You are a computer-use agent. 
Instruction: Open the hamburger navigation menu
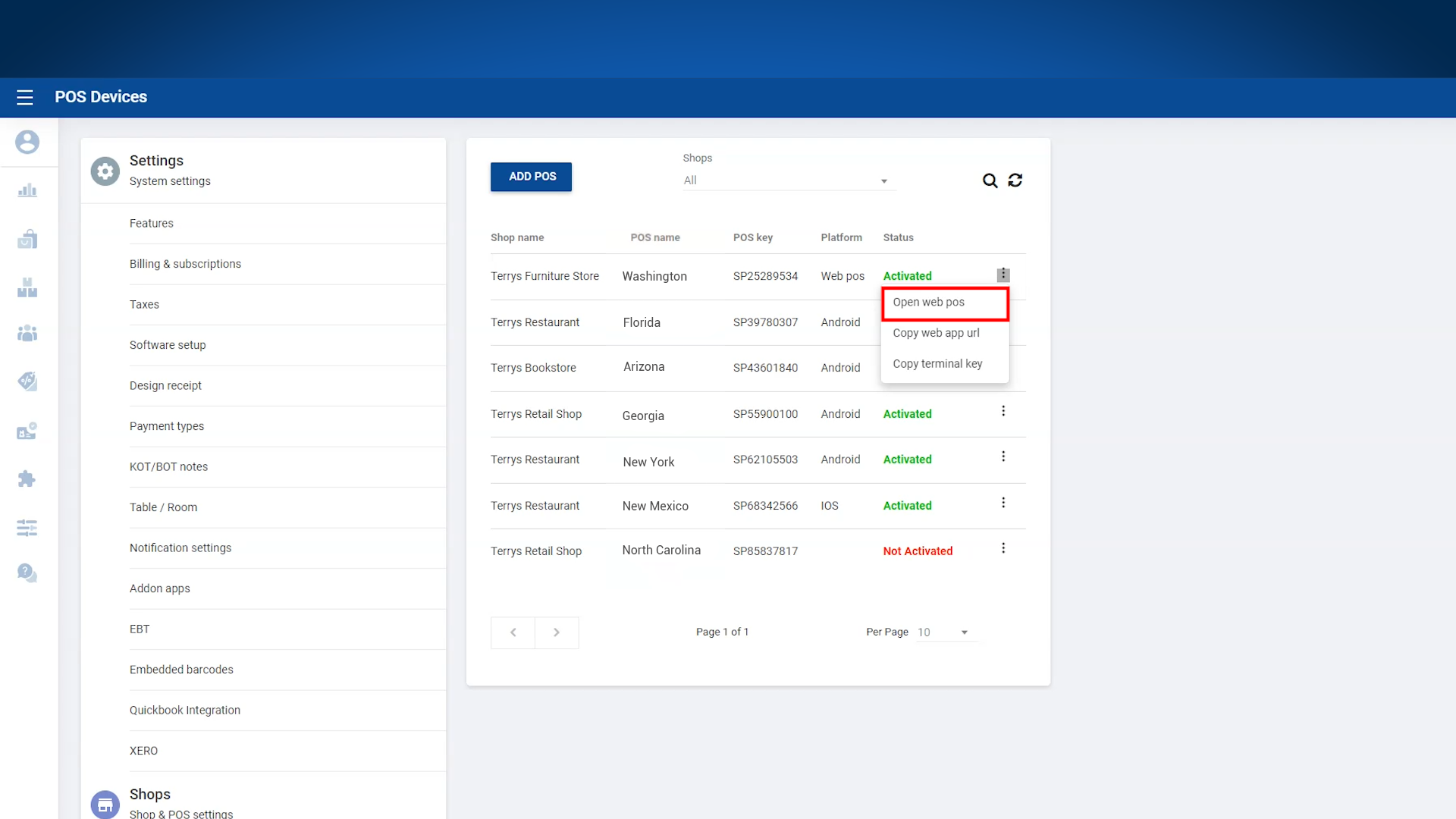25,97
